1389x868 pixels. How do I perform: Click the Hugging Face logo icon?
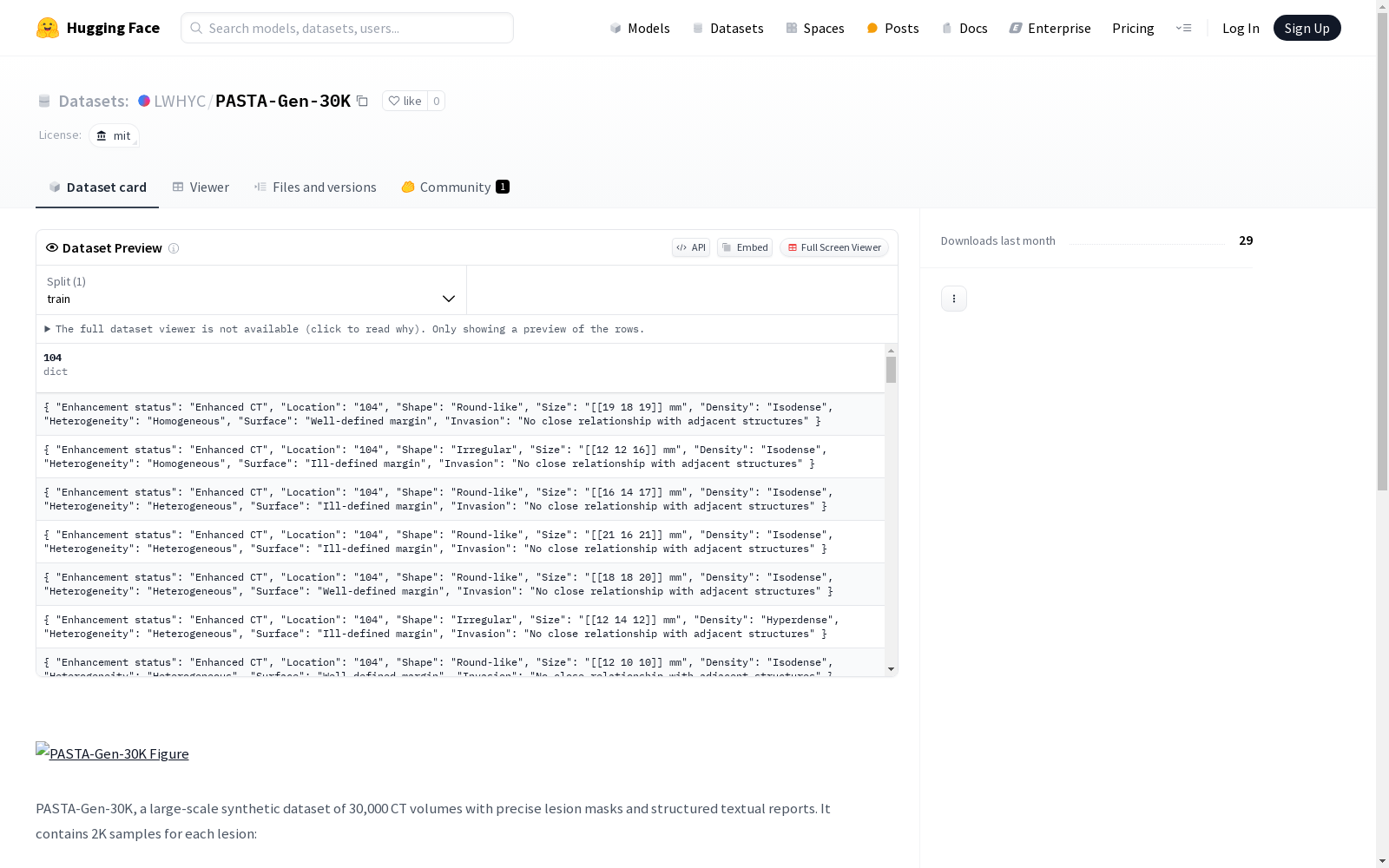click(x=48, y=28)
